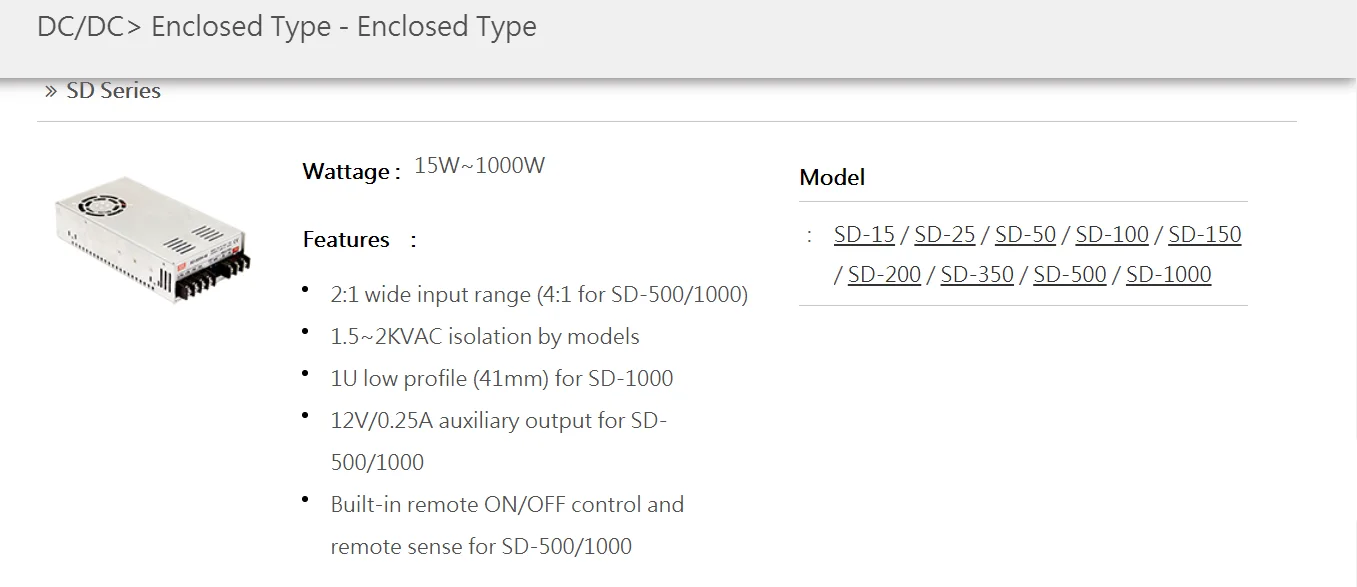View the SD-350 model link
This screenshot has height=587, width=1357.
click(x=977, y=275)
